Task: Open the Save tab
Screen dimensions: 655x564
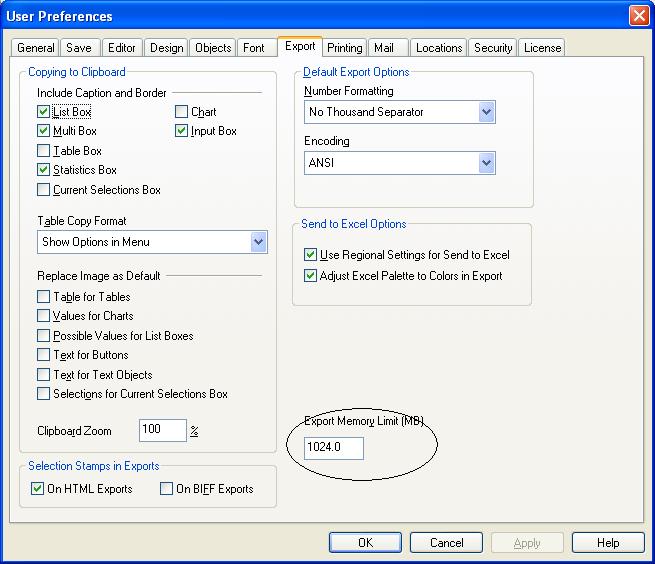Action: pyautogui.click(x=79, y=48)
